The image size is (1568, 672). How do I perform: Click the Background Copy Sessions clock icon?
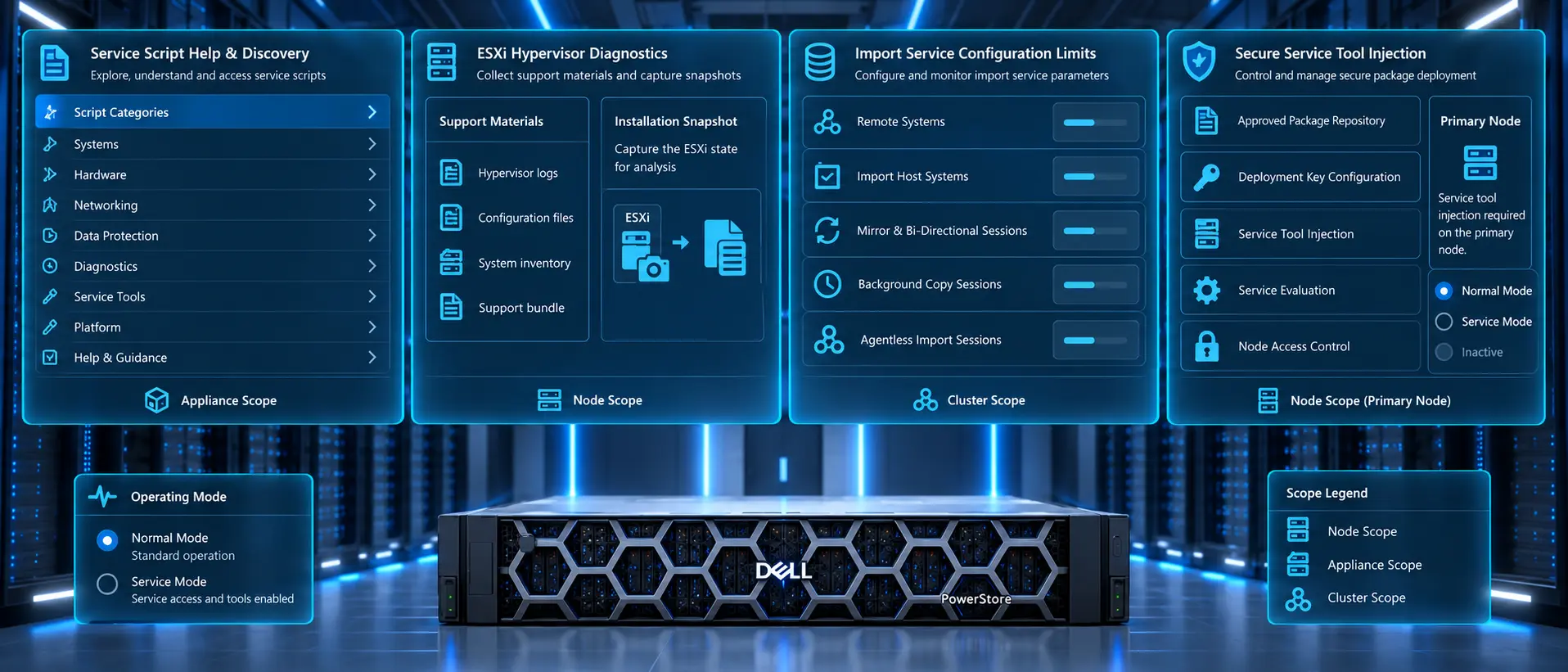click(827, 284)
